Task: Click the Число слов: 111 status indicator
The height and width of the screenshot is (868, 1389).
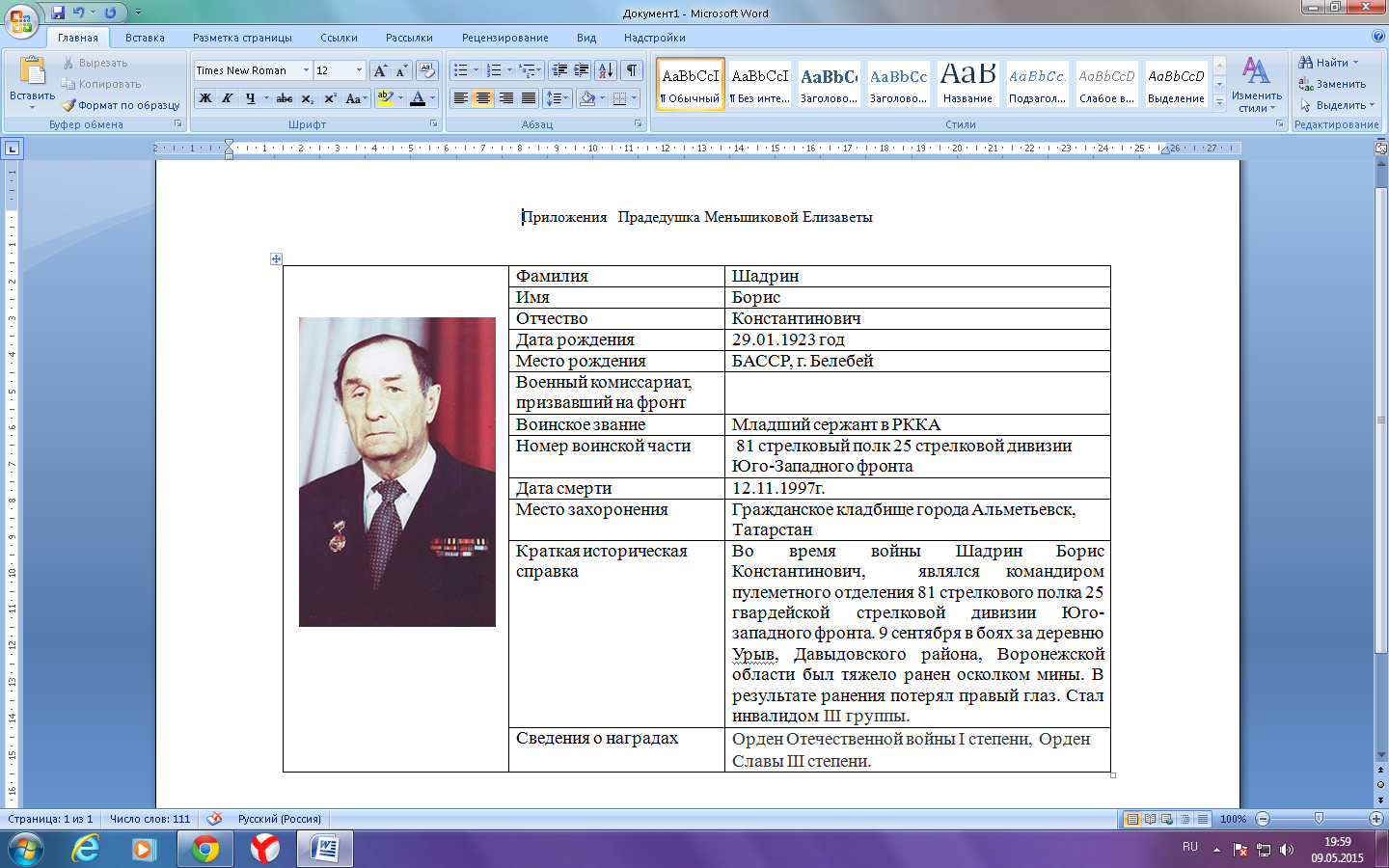Action: (150, 819)
